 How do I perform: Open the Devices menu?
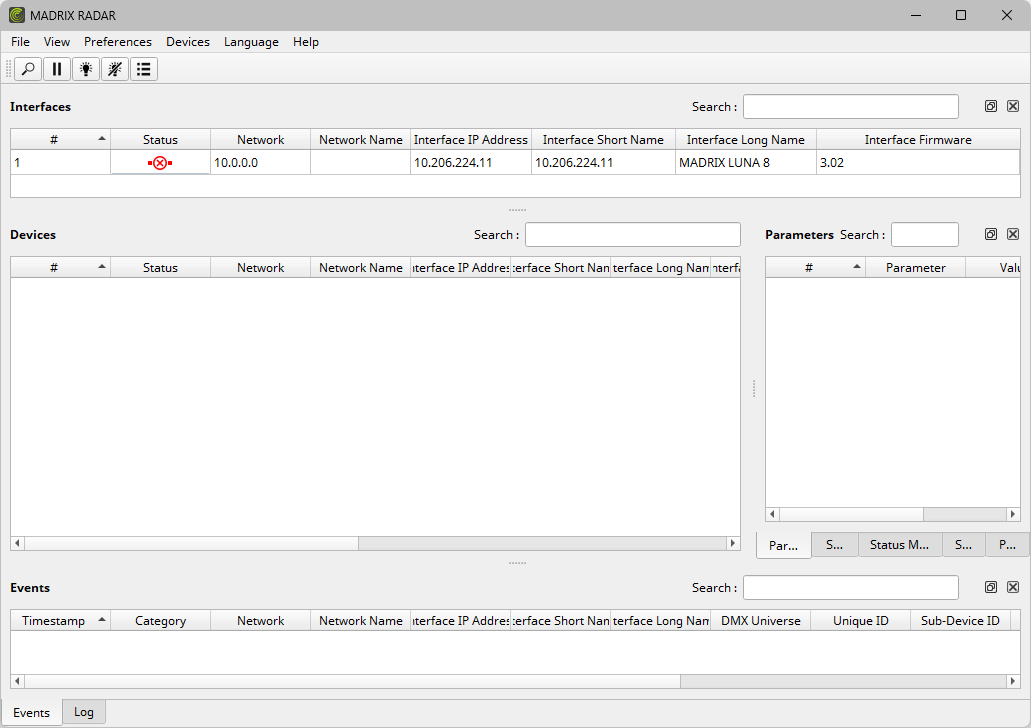[x=188, y=42]
